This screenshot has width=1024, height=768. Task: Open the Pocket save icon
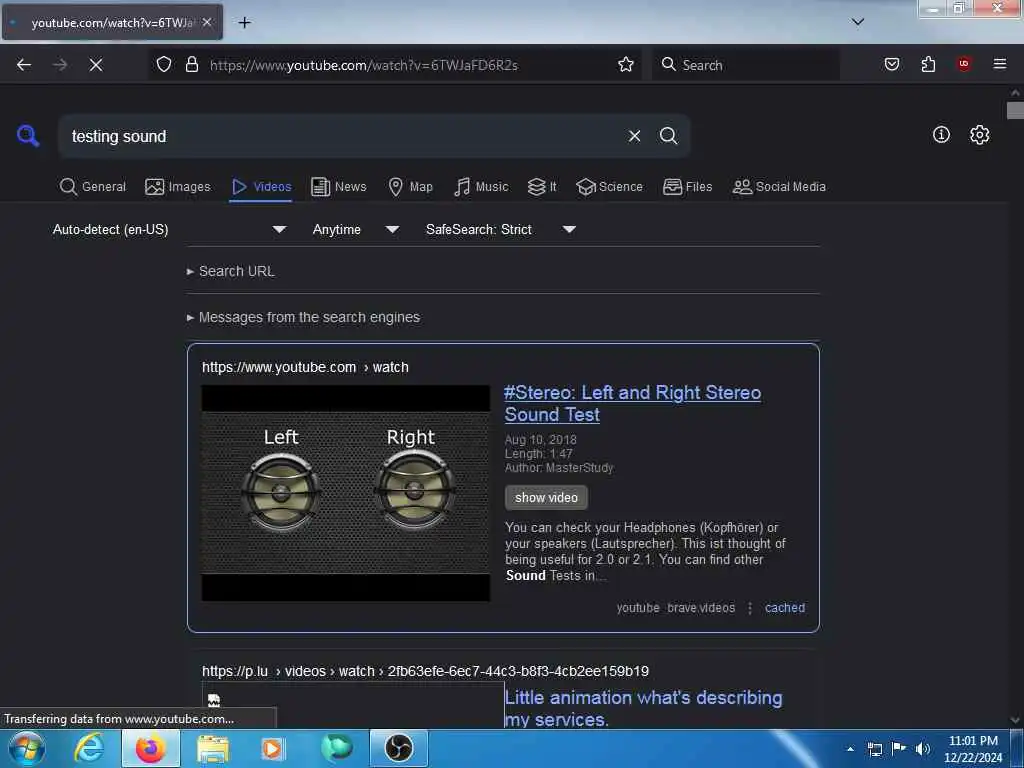point(891,64)
